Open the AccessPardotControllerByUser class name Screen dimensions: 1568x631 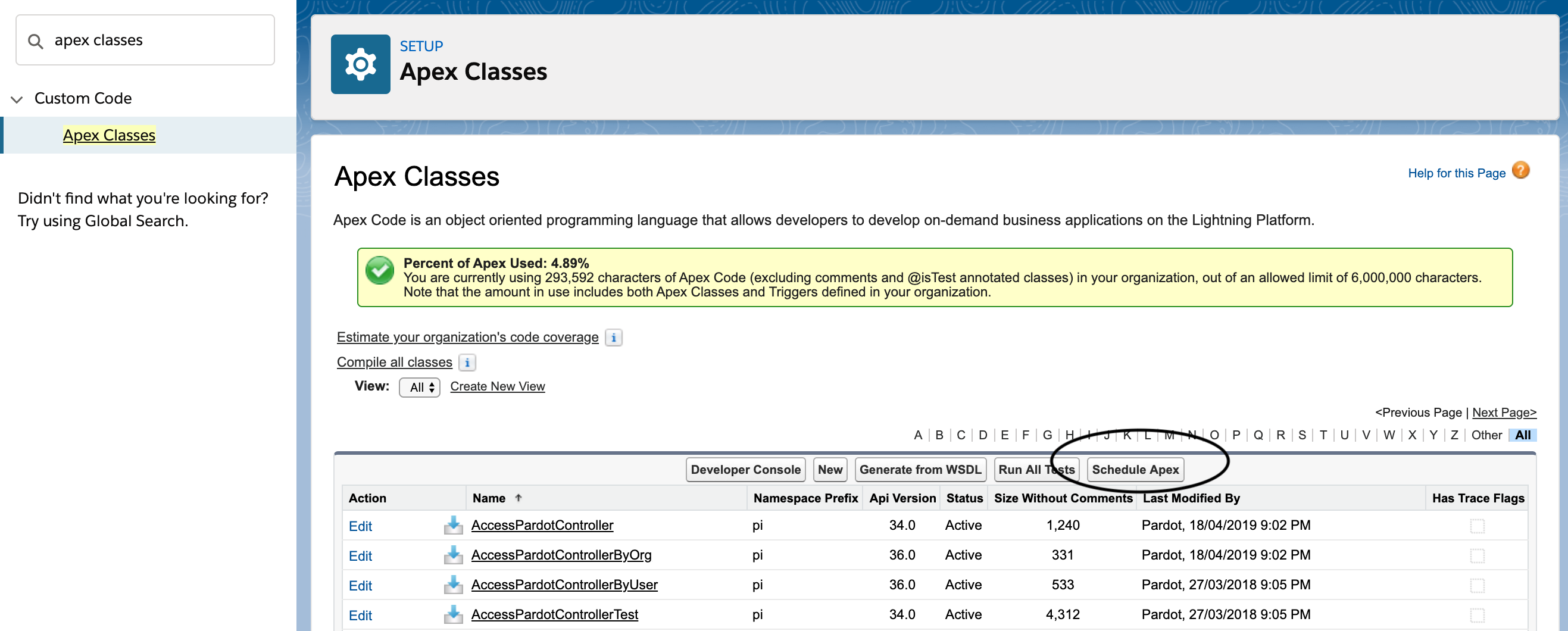coord(564,585)
